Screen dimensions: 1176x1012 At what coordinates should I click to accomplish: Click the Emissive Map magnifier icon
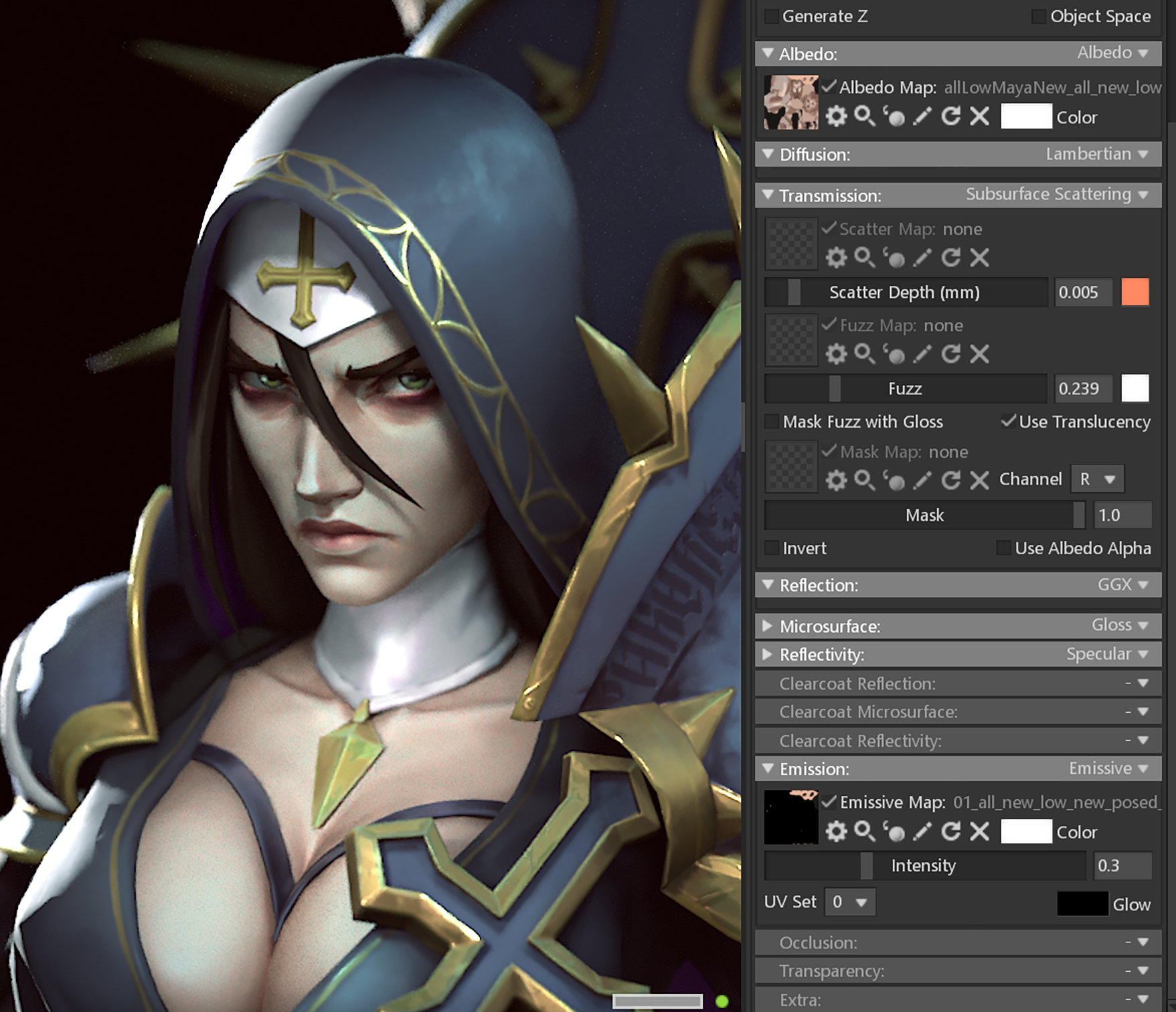(x=865, y=831)
